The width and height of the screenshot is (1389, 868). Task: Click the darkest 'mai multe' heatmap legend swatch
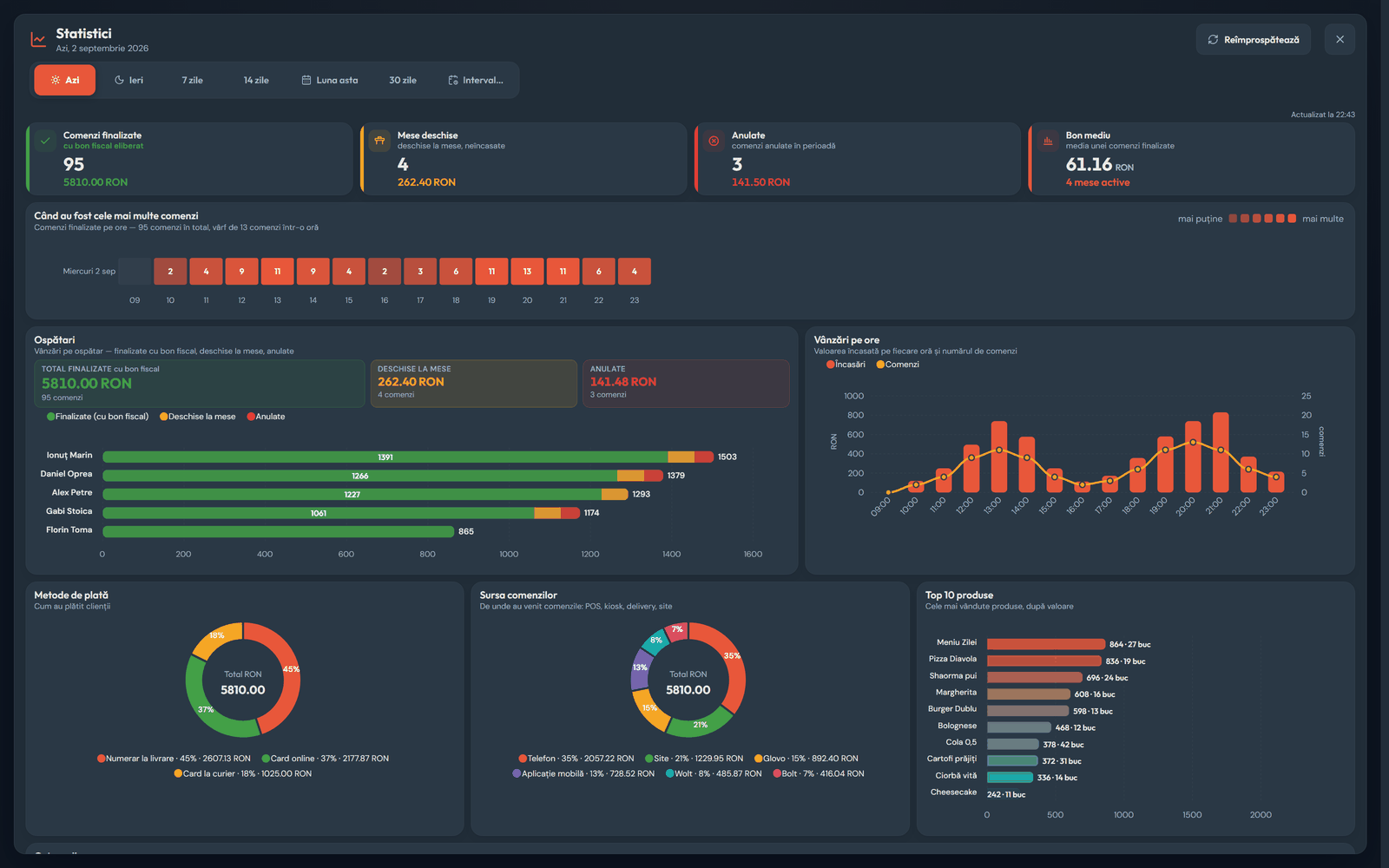(1292, 219)
